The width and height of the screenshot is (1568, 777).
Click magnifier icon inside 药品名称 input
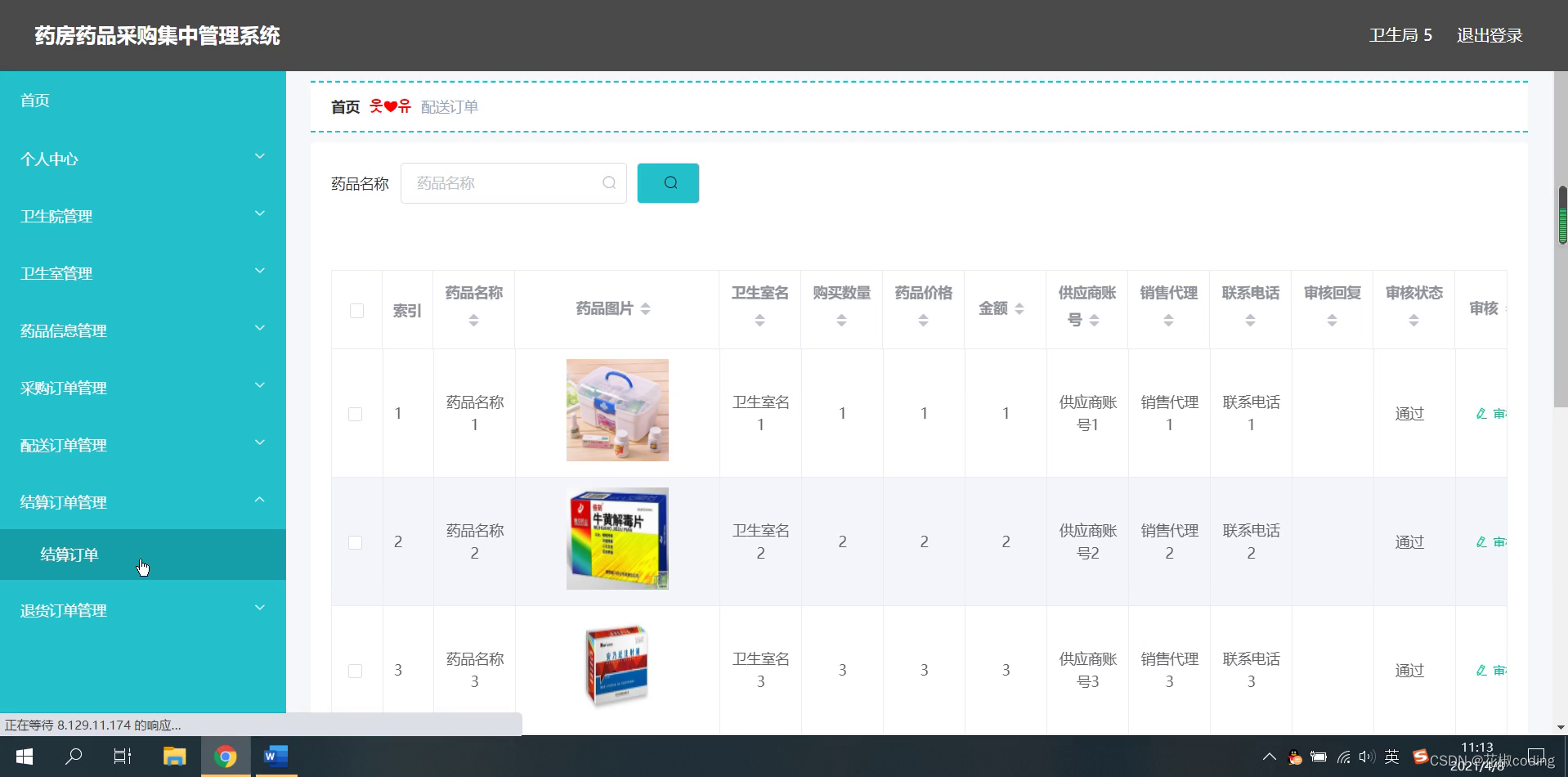click(609, 183)
